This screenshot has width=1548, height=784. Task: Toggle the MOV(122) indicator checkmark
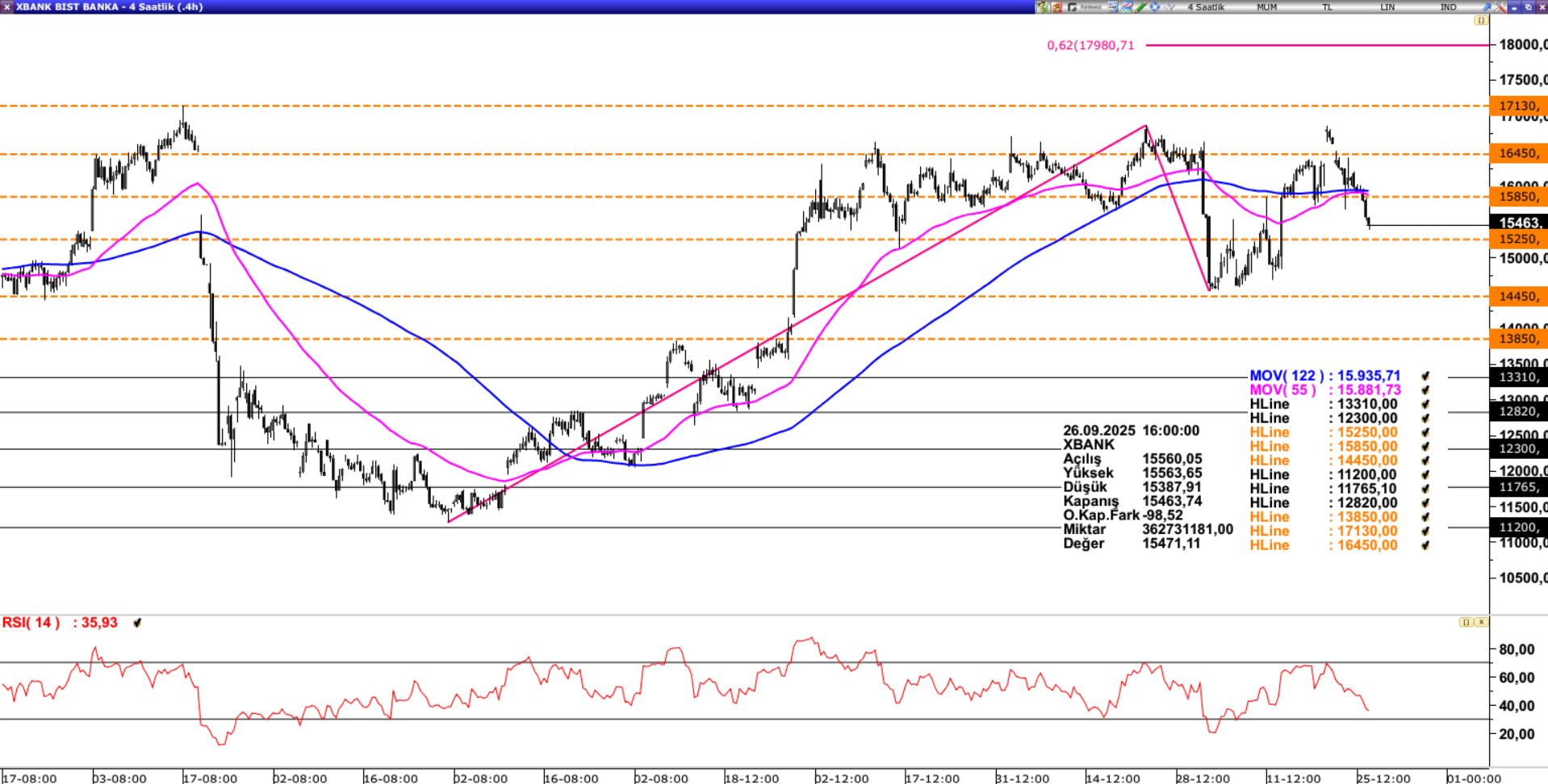1425,376
